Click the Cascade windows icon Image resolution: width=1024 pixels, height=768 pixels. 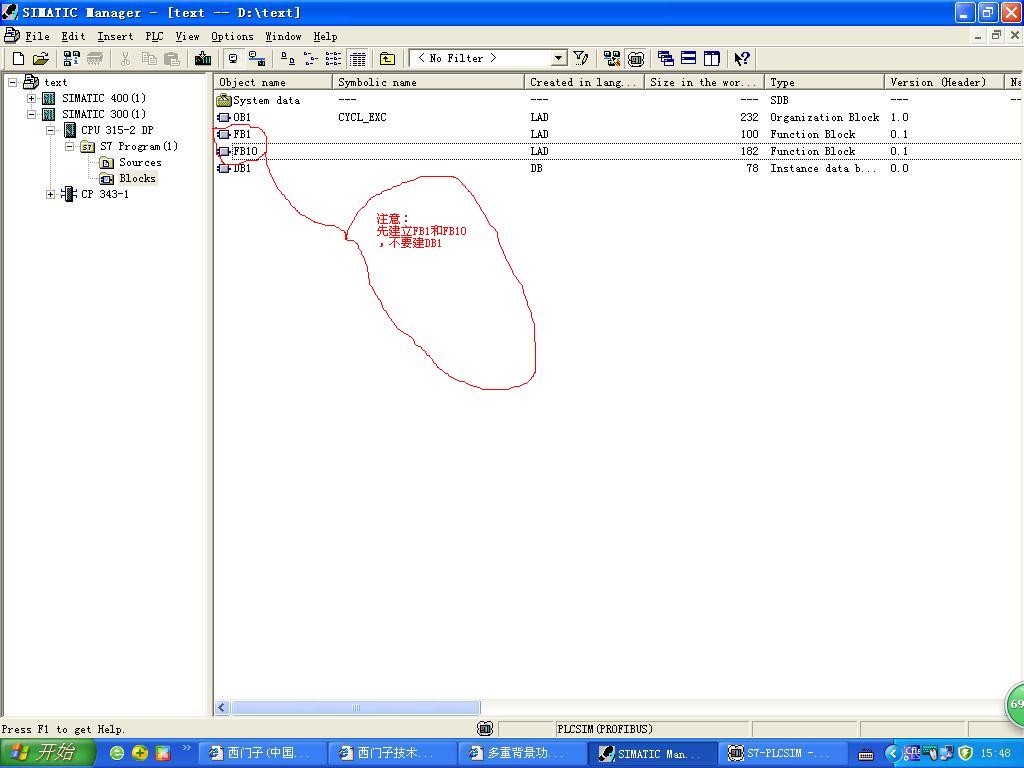click(665, 59)
